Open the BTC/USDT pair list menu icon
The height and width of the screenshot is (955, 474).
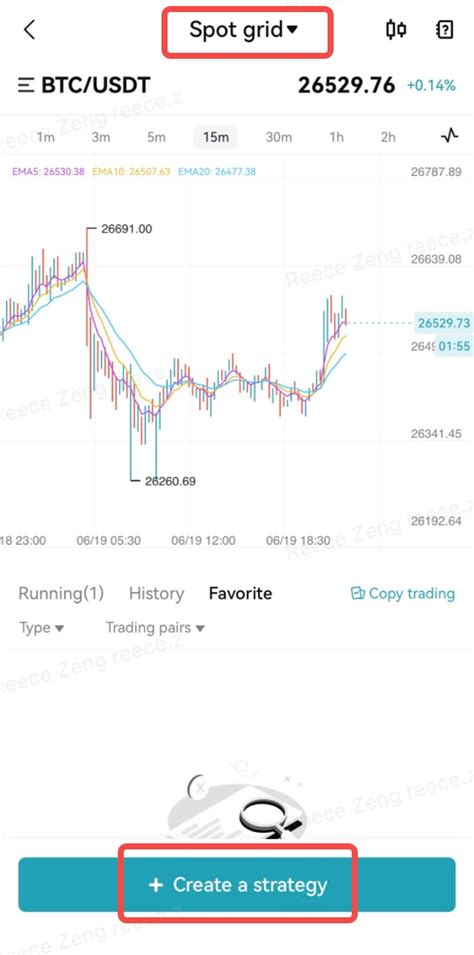pyautogui.click(x=26, y=85)
